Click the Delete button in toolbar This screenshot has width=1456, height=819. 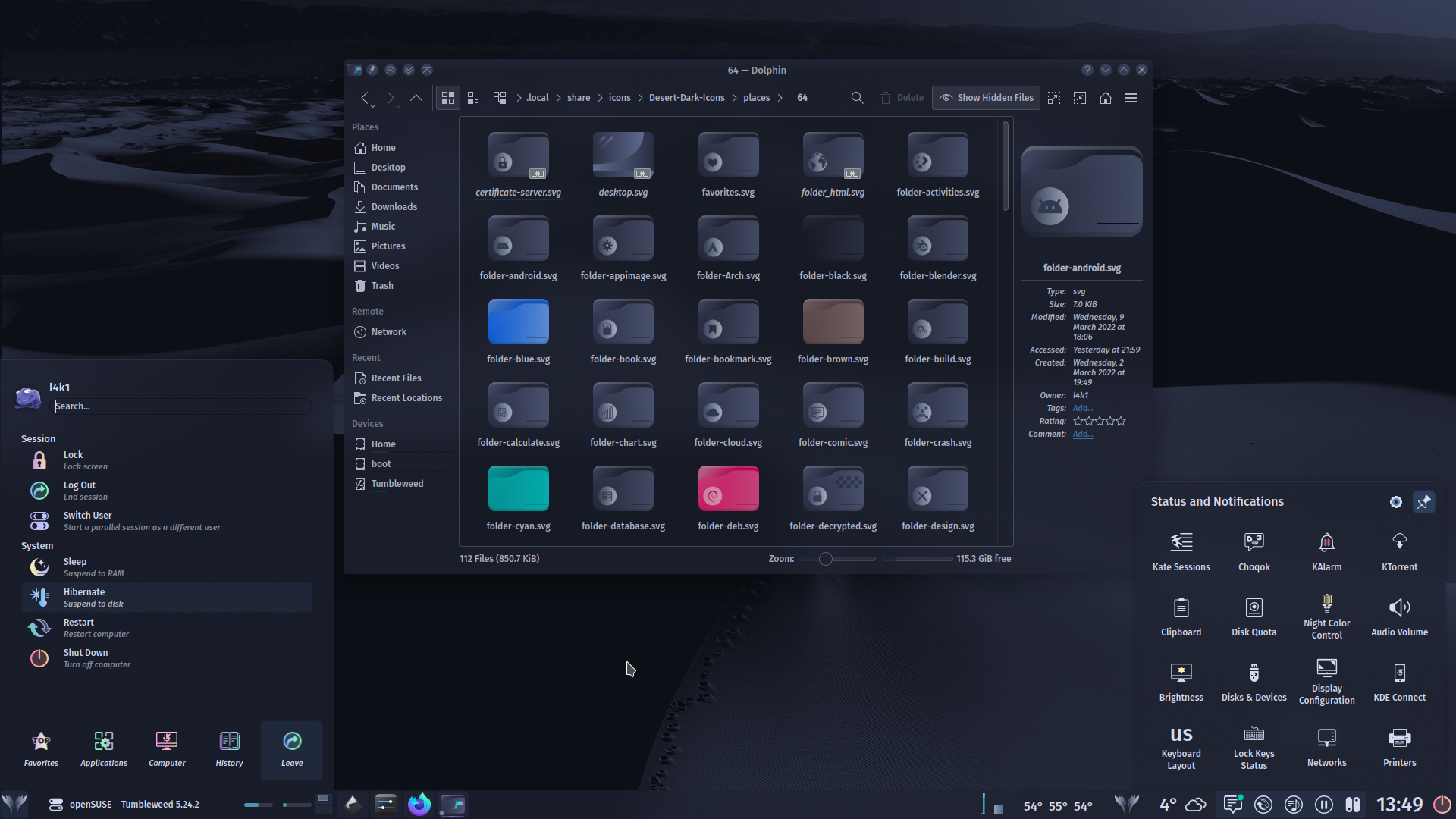pos(902,98)
